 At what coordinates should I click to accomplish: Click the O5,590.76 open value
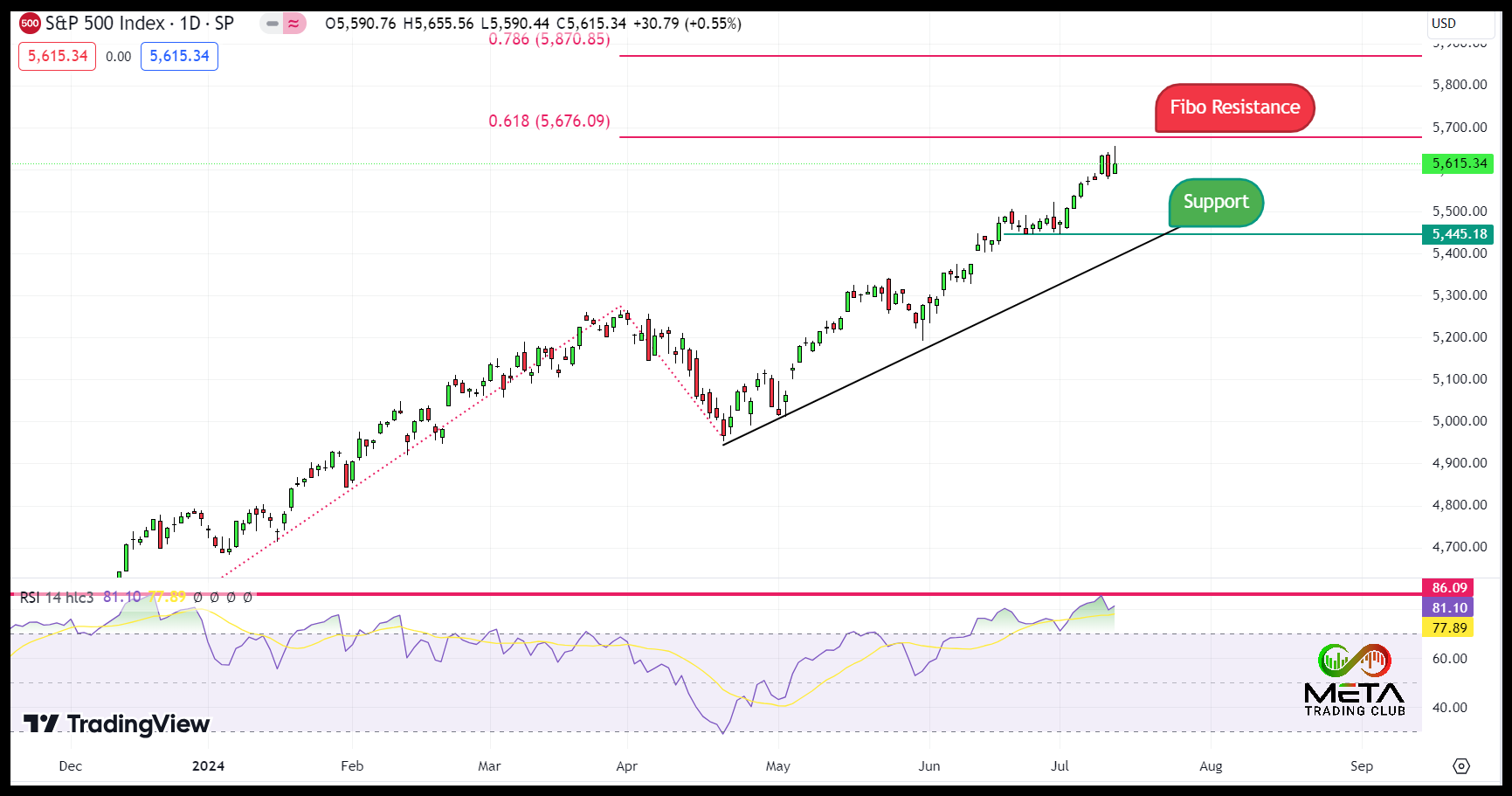361,24
